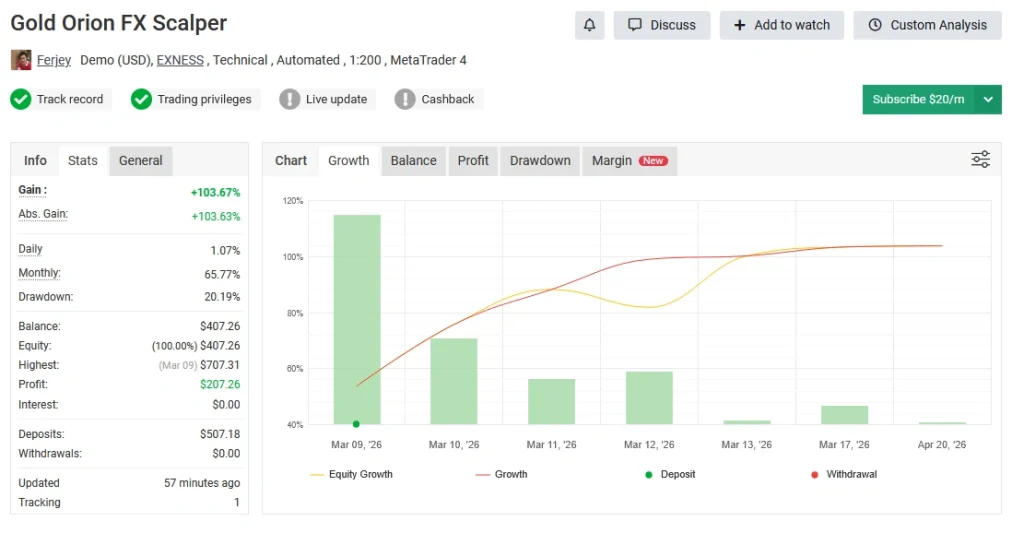Switch to the Drawdown chart tab

click(x=540, y=161)
